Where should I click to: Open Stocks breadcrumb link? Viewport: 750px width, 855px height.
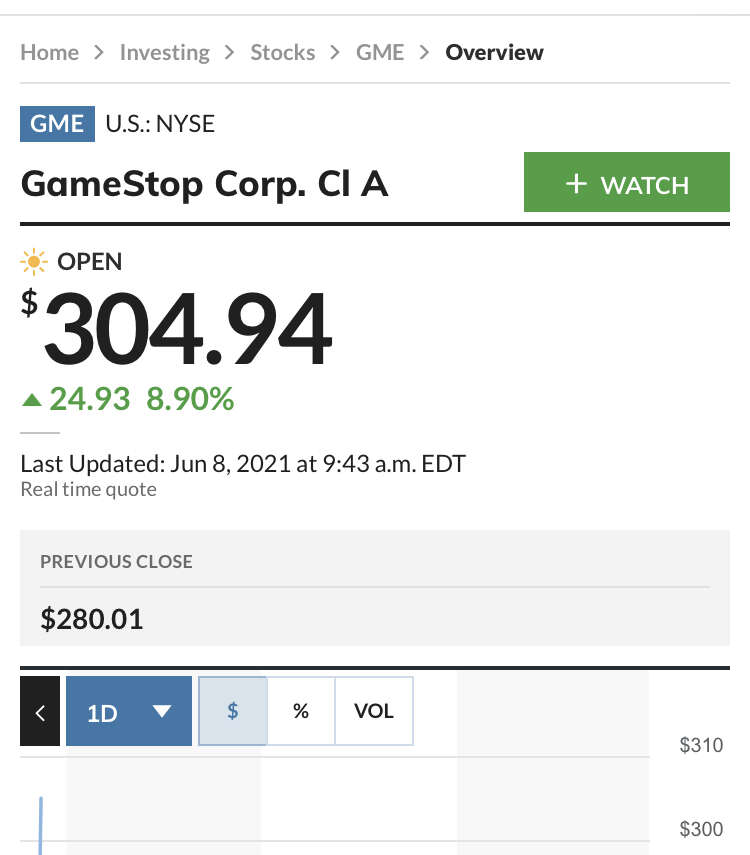click(283, 52)
